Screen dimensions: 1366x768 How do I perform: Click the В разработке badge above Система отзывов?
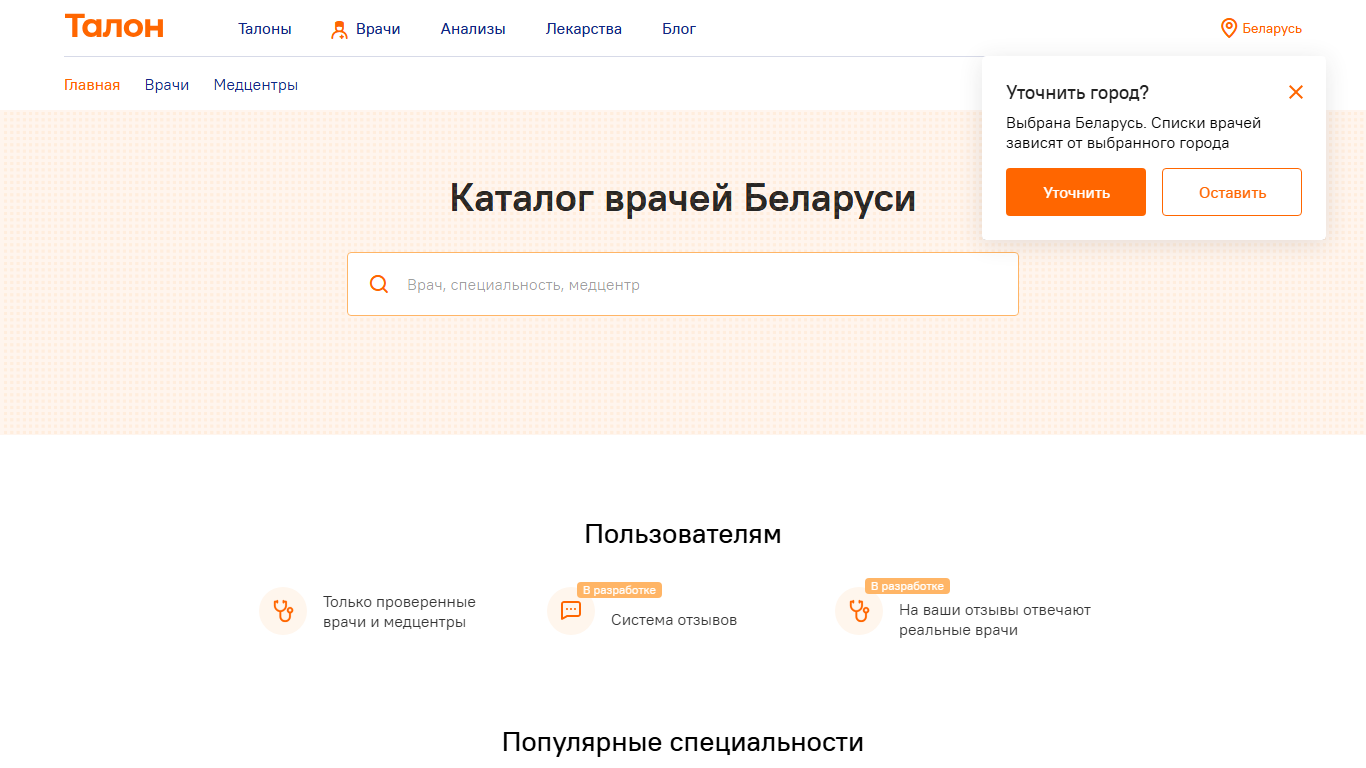(x=619, y=590)
